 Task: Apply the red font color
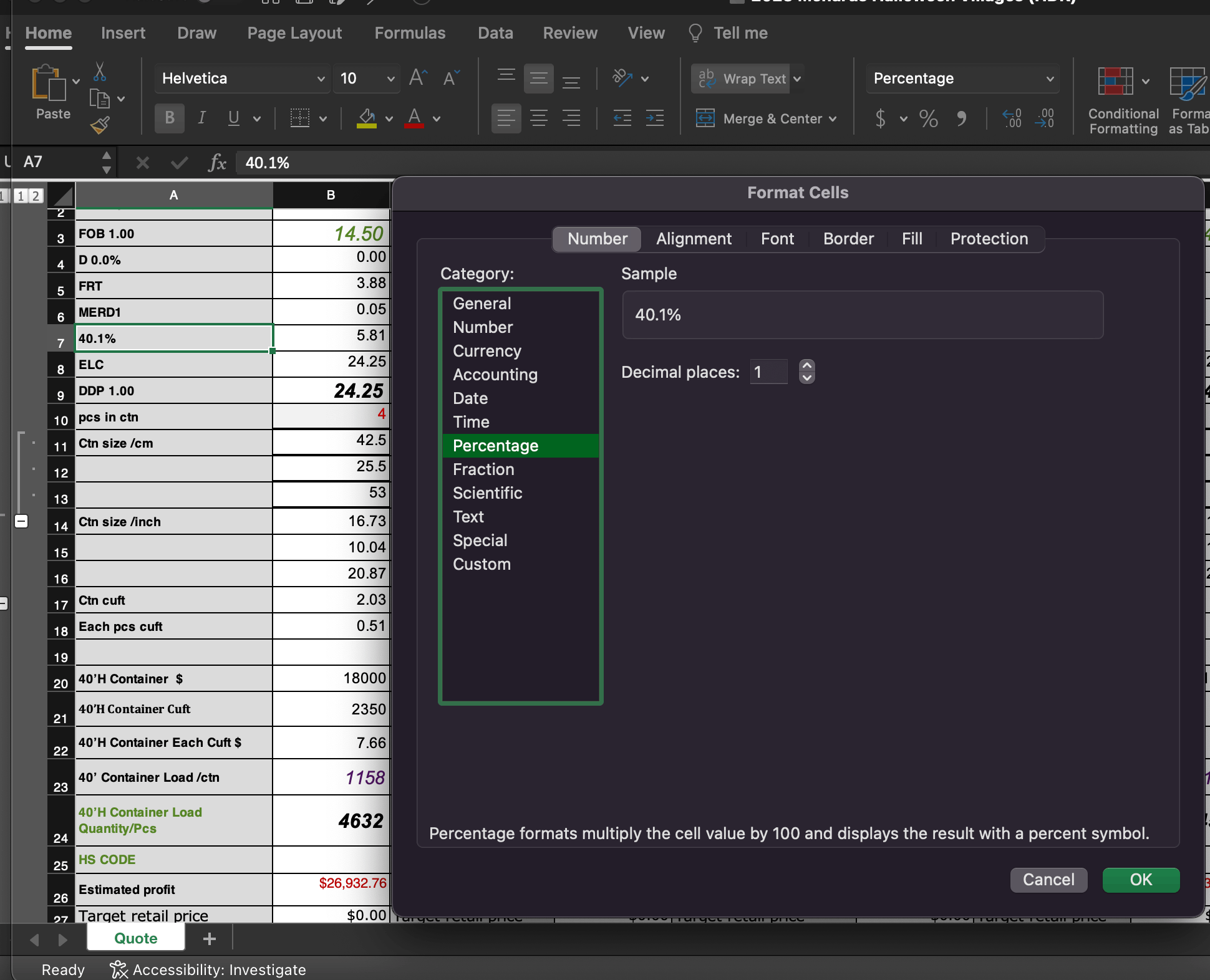(414, 118)
